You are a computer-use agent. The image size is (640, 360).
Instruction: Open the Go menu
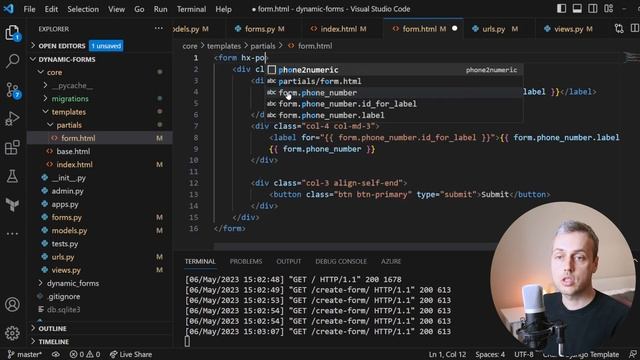(139, 9)
